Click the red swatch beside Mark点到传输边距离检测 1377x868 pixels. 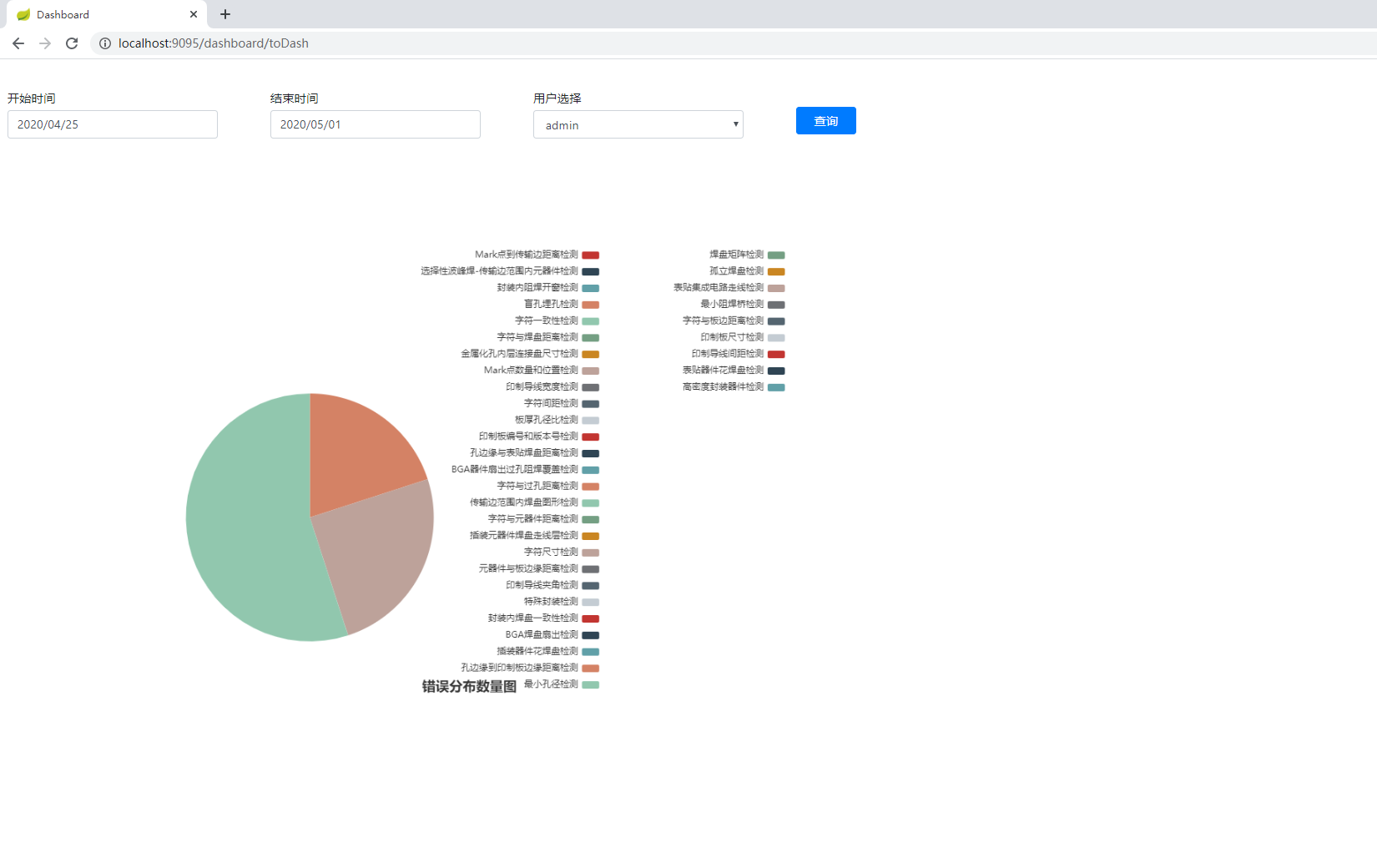click(x=591, y=255)
